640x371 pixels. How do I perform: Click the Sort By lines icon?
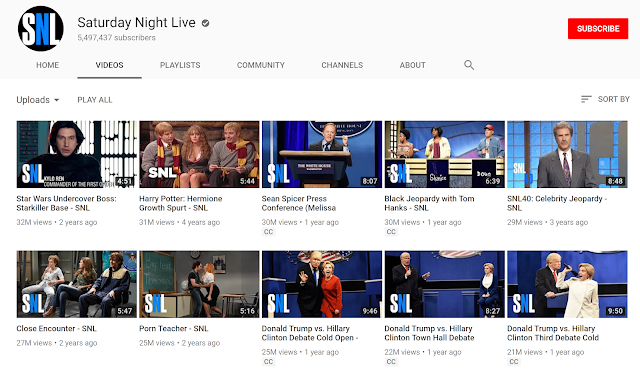coord(586,99)
